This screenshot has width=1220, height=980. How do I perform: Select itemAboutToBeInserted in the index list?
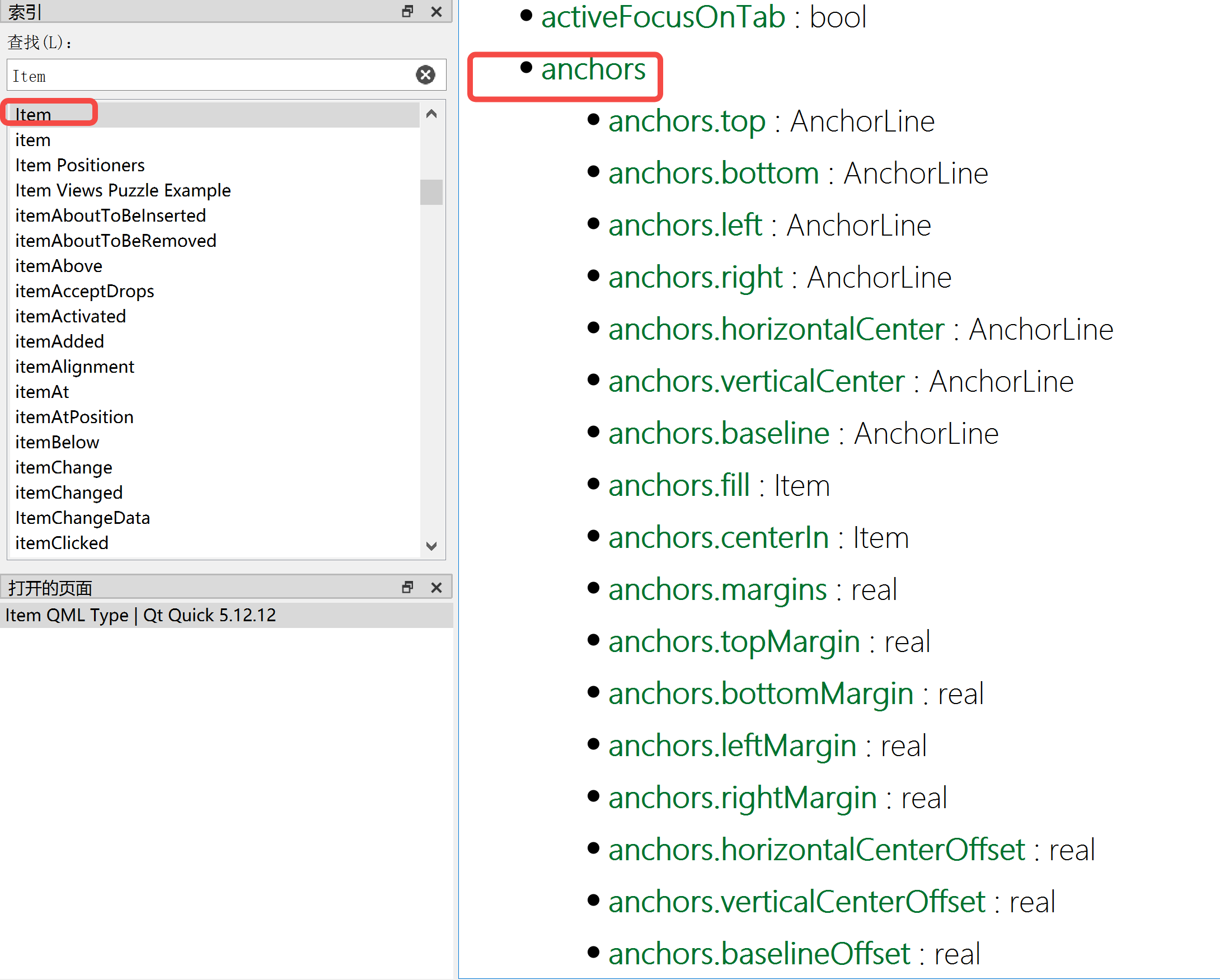click(111, 215)
